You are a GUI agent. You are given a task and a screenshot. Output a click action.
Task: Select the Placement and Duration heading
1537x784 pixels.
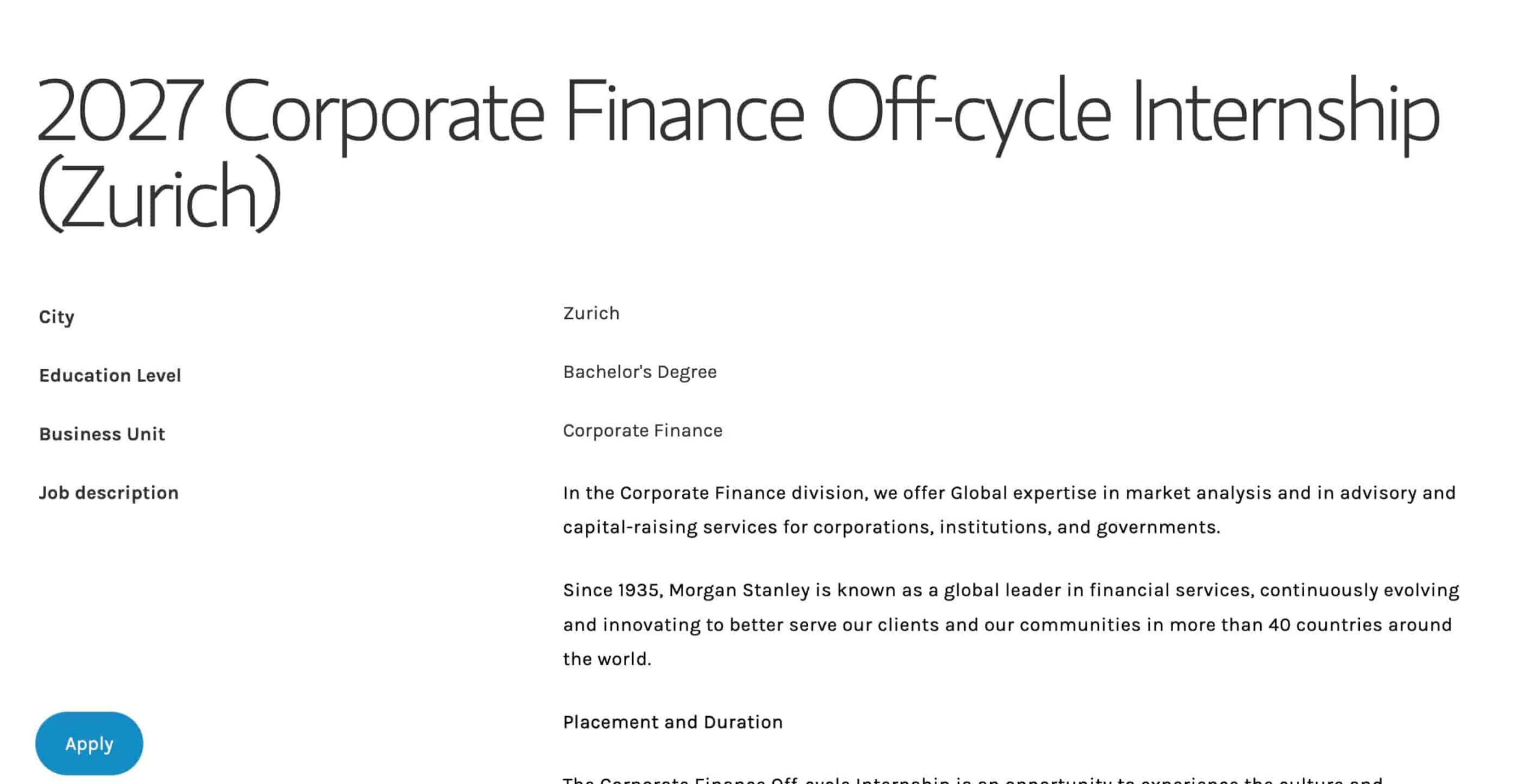pos(672,722)
